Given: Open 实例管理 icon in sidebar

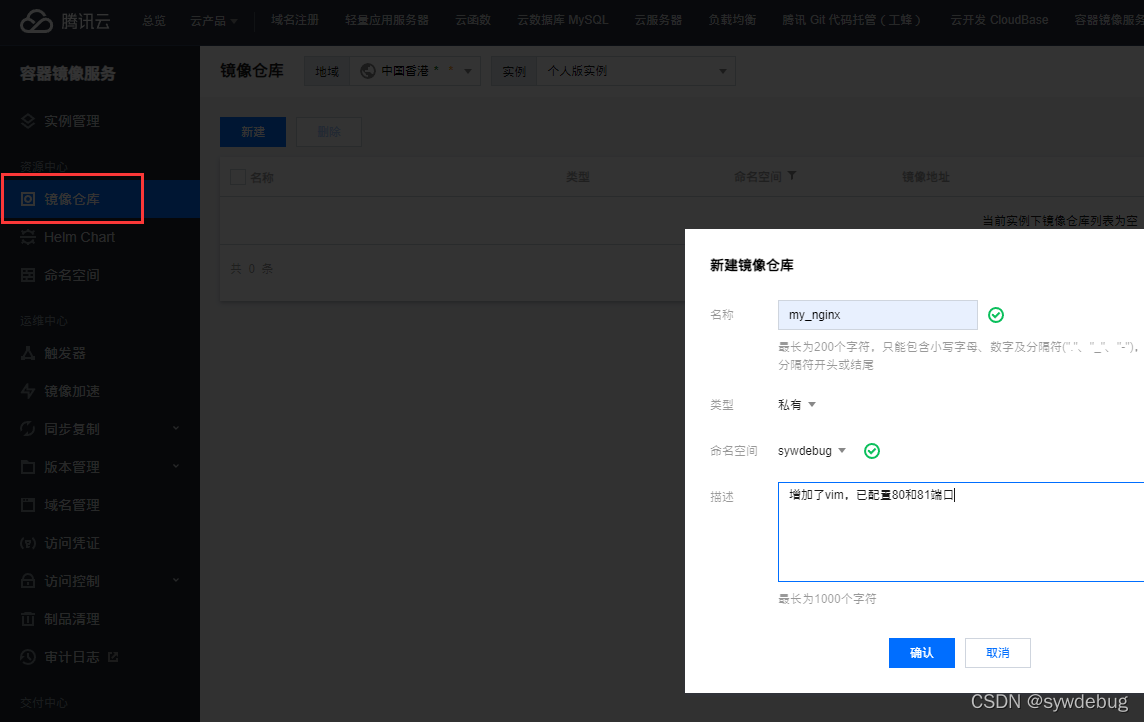Looking at the screenshot, I should pos(28,121).
